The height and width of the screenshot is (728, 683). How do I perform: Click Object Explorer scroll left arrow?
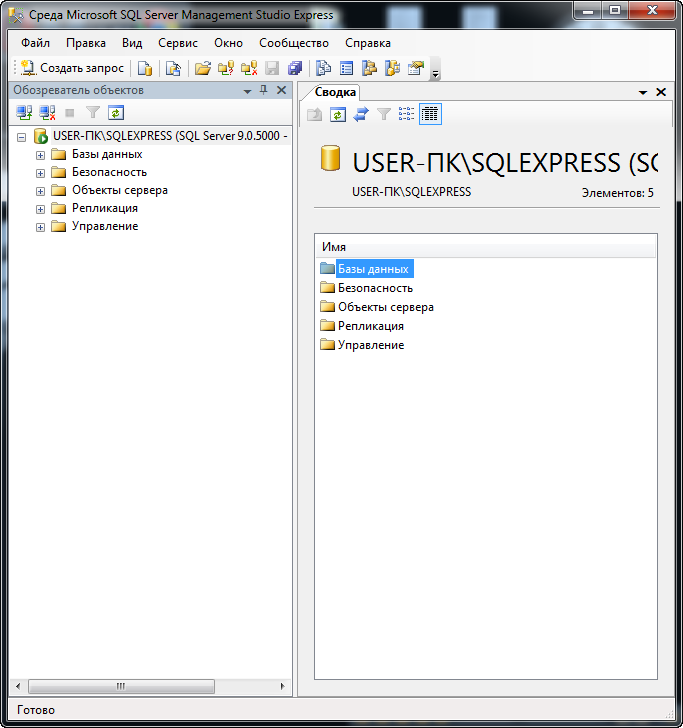pyautogui.click(x=18, y=686)
